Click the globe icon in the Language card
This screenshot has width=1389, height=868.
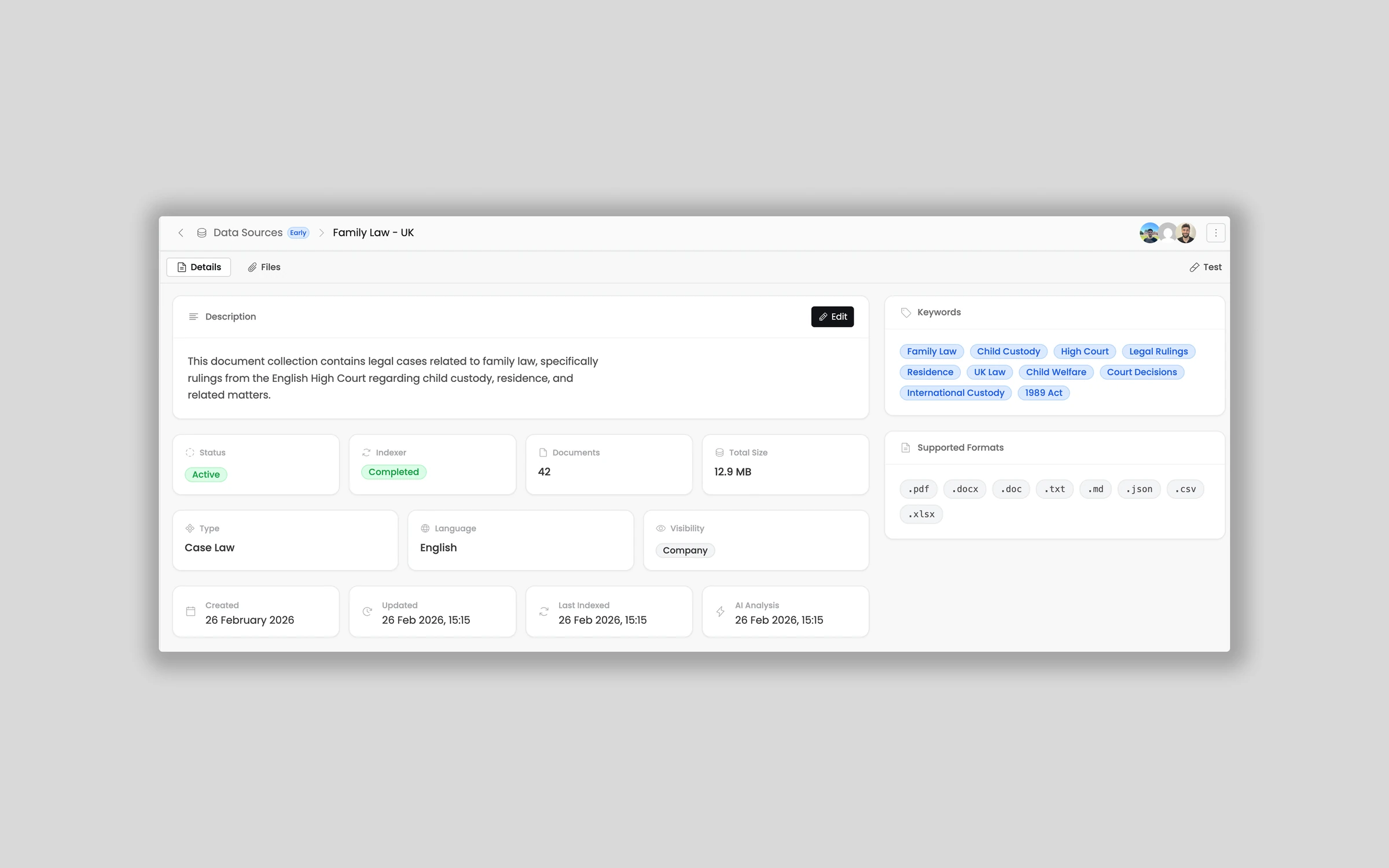click(424, 528)
